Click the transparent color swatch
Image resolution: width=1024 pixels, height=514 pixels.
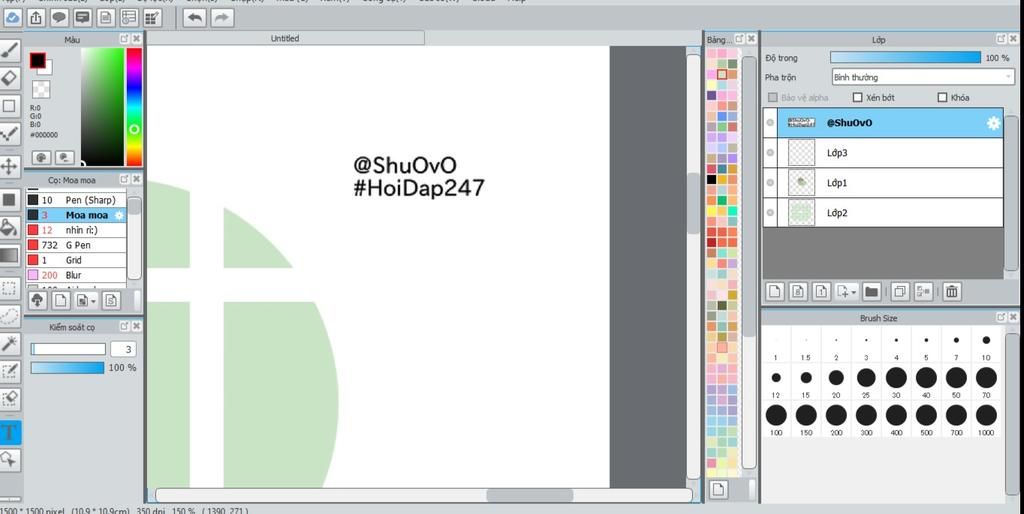pos(41,89)
